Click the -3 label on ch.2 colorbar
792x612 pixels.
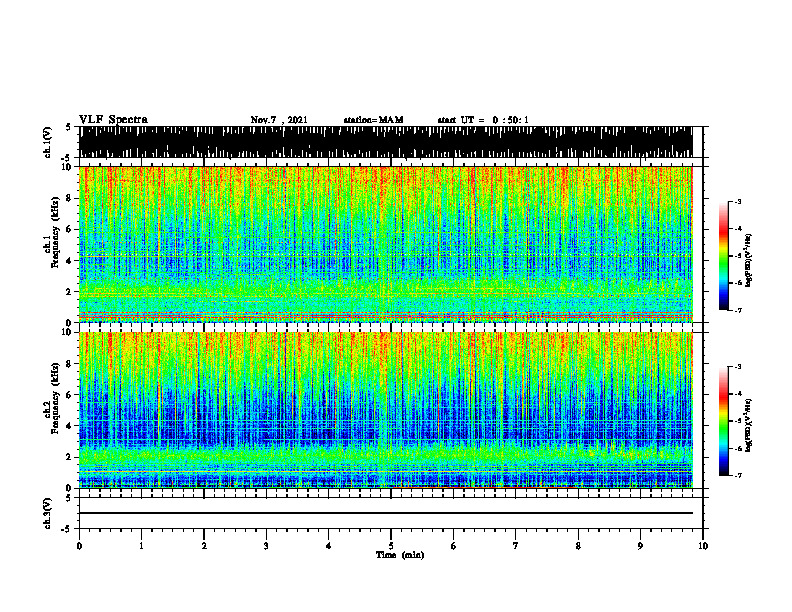click(738, 367)
